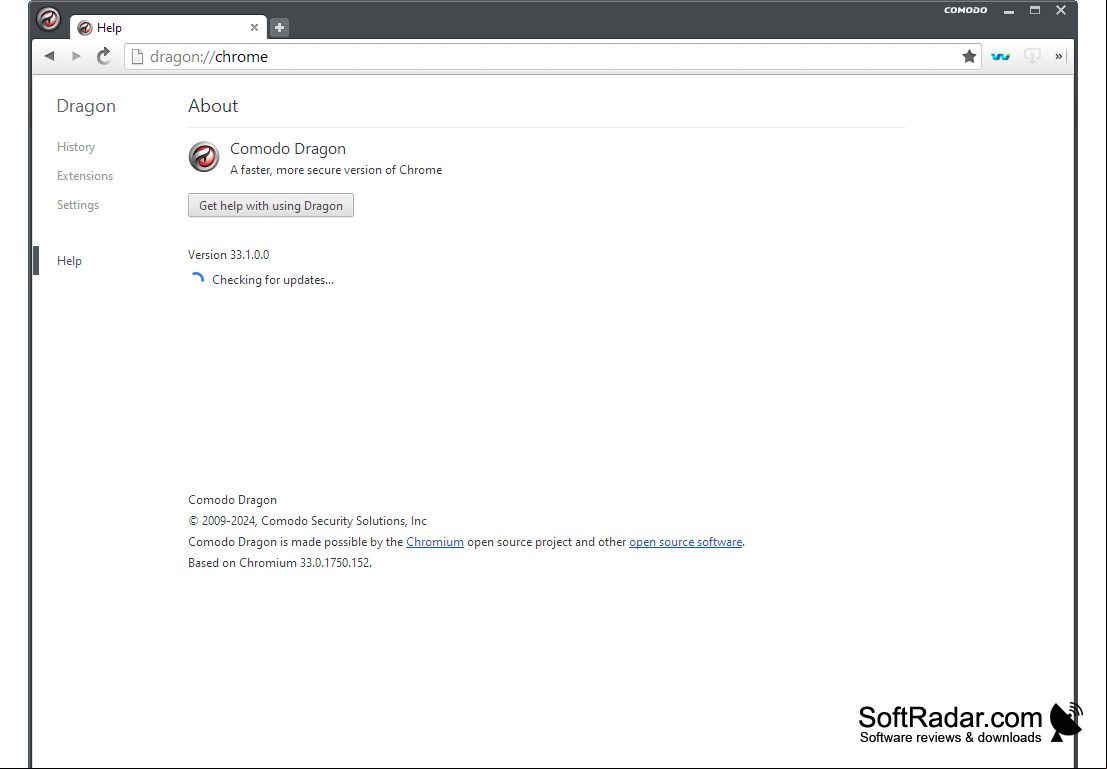Maximize the browser window
Image resolution: width=1107 pixels, height=769 pixels.
tap(1035, 10)
